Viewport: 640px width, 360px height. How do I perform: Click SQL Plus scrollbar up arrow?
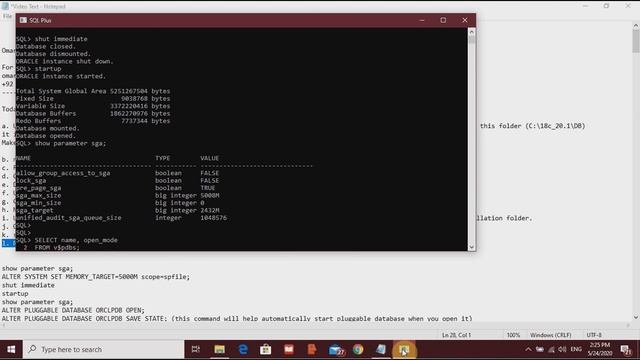472,31
